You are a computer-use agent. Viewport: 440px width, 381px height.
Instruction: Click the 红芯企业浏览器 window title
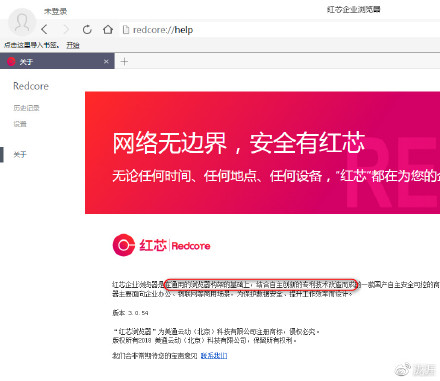pyautogui.click(x=353, y=9)
